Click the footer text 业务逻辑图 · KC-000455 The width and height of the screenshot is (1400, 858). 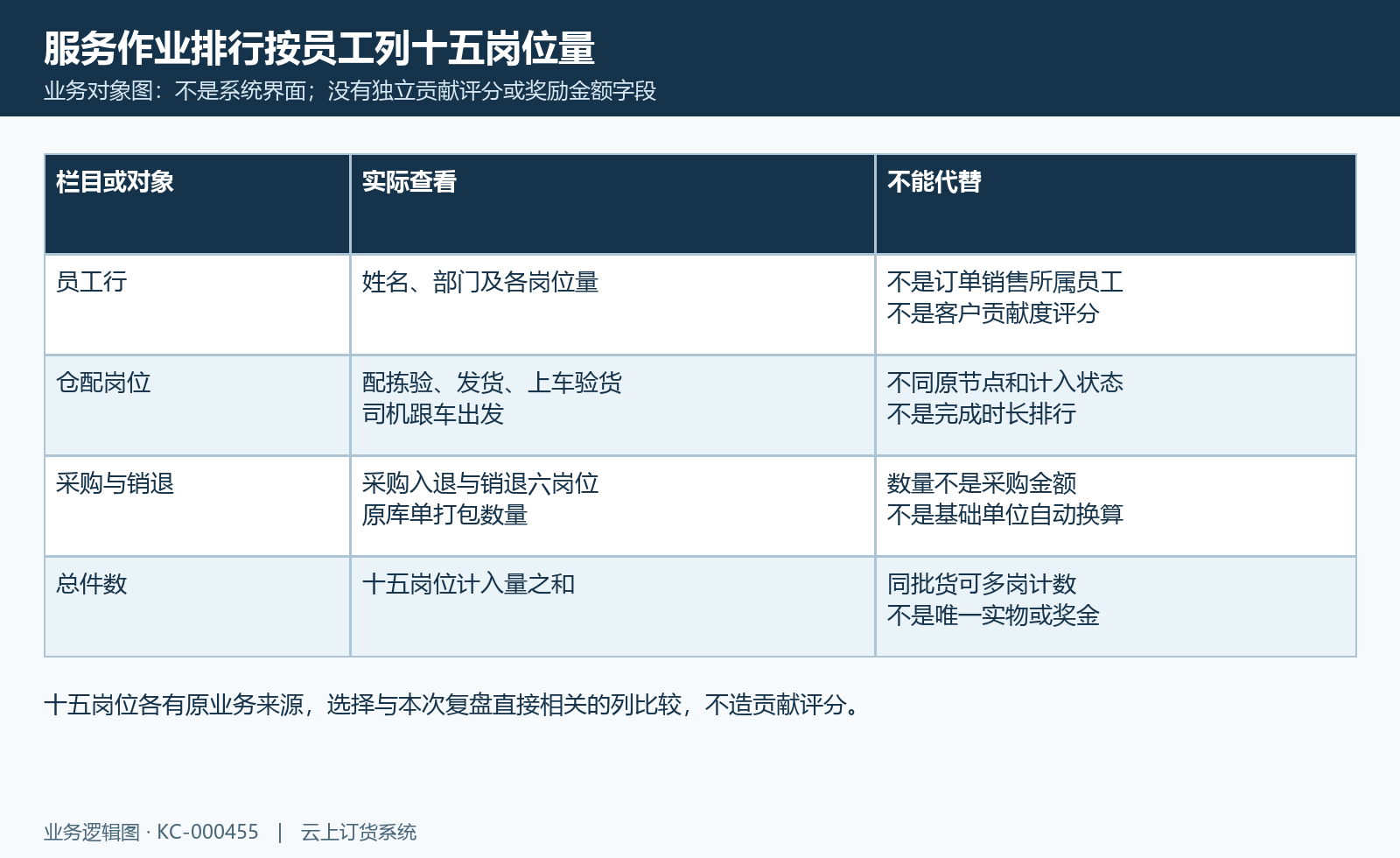151,832
